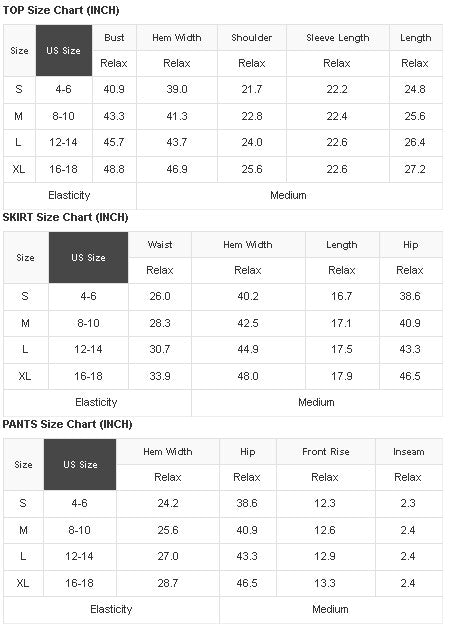451x632 pixels.
Task: Click TOP bust value 40.9 for size S
Action: tap(114, 89)
